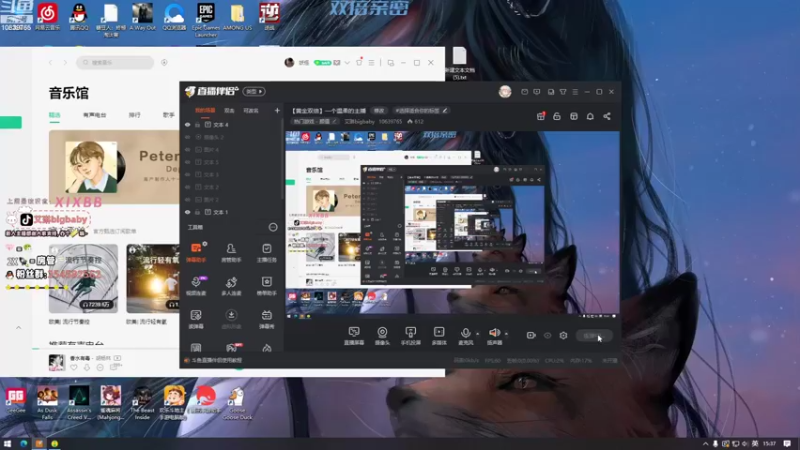Click the music recognition icon beside search
800x450 pixels.
click(x=164, y=62)
